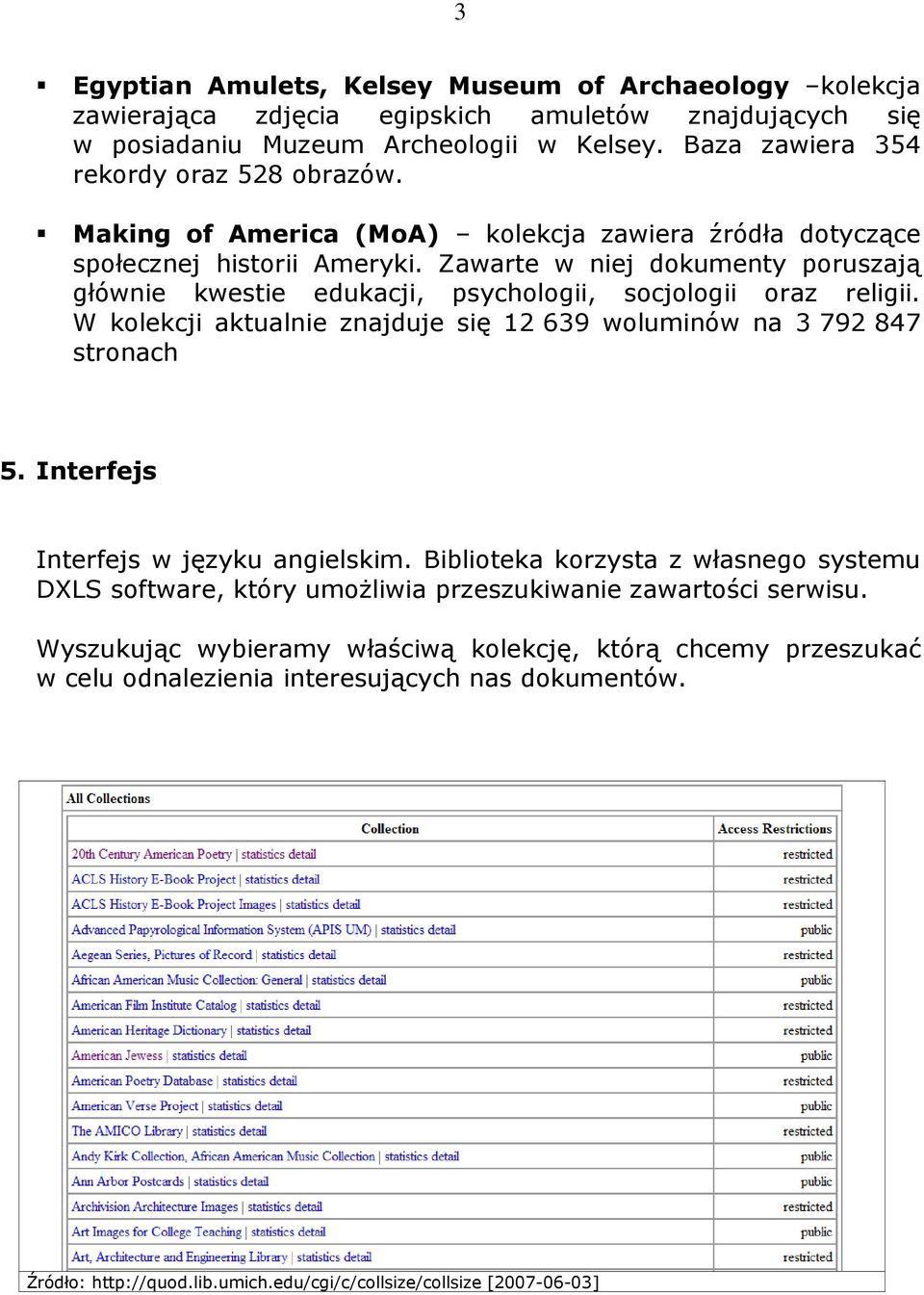Open the American Verse Project link
Image resolution: width=924 pixels, height=1295 pixels.
click(x=135, y=1106)
